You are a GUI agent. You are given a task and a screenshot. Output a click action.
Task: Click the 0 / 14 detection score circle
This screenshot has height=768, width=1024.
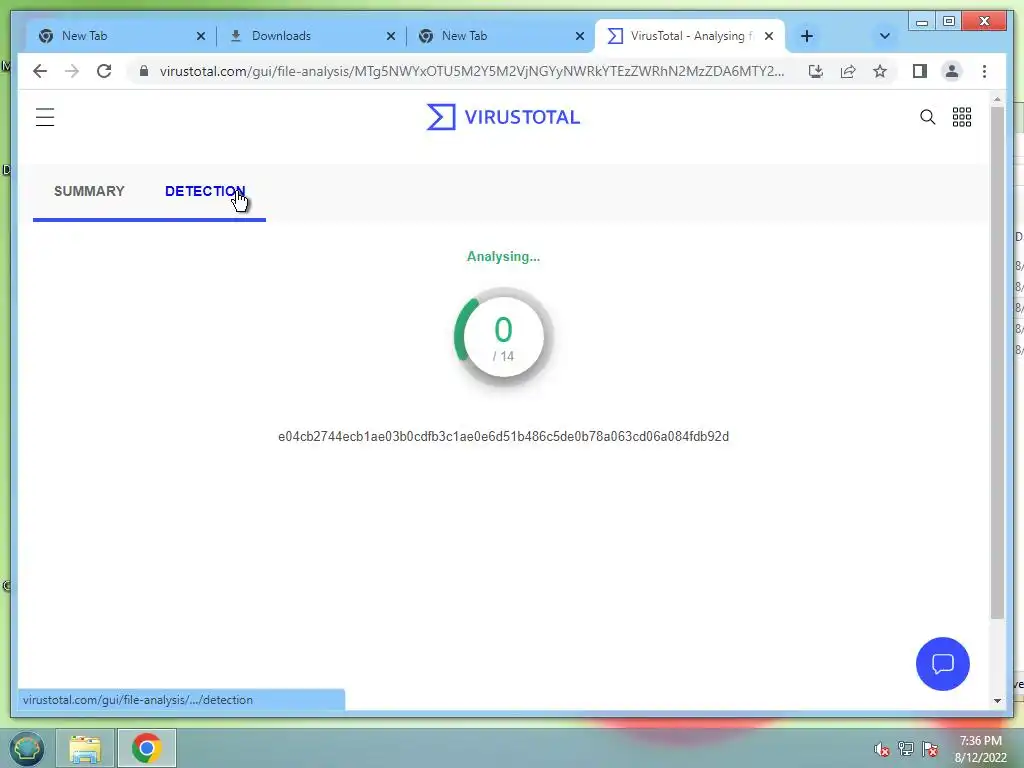coord(504,336)
